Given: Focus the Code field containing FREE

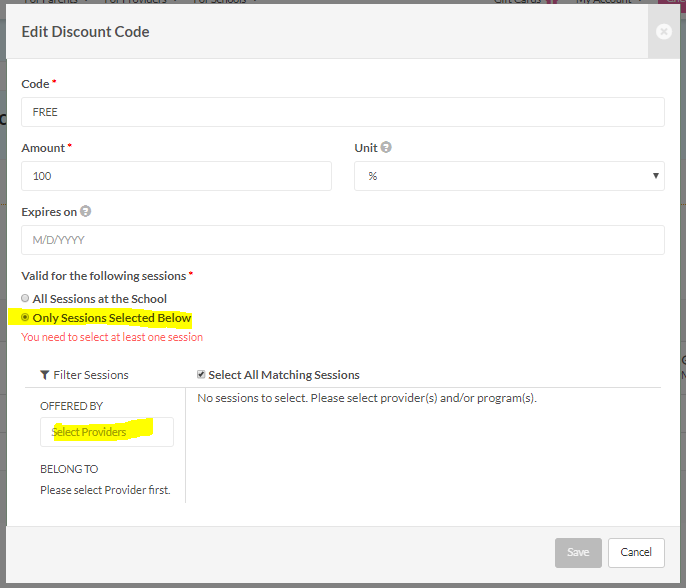Looking at the screenshot, I should point(342,112).
